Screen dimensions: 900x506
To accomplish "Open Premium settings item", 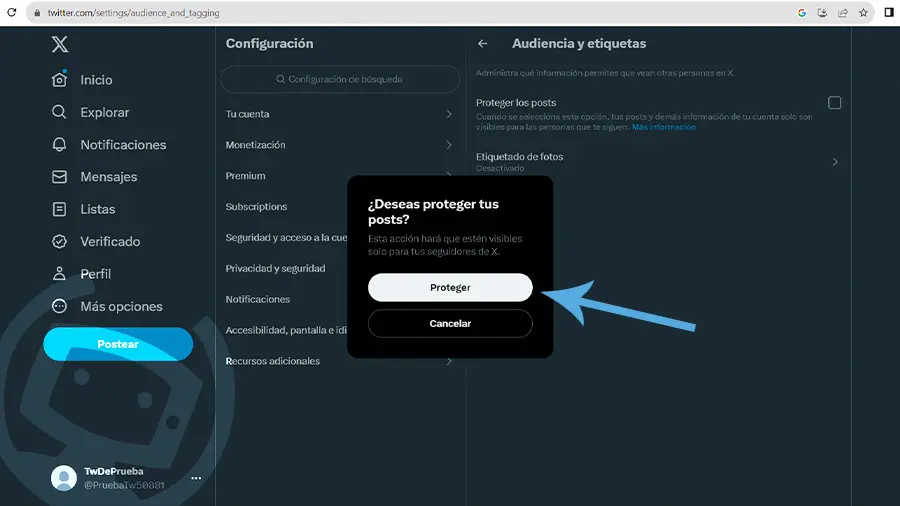I will (x=245, y=176).
